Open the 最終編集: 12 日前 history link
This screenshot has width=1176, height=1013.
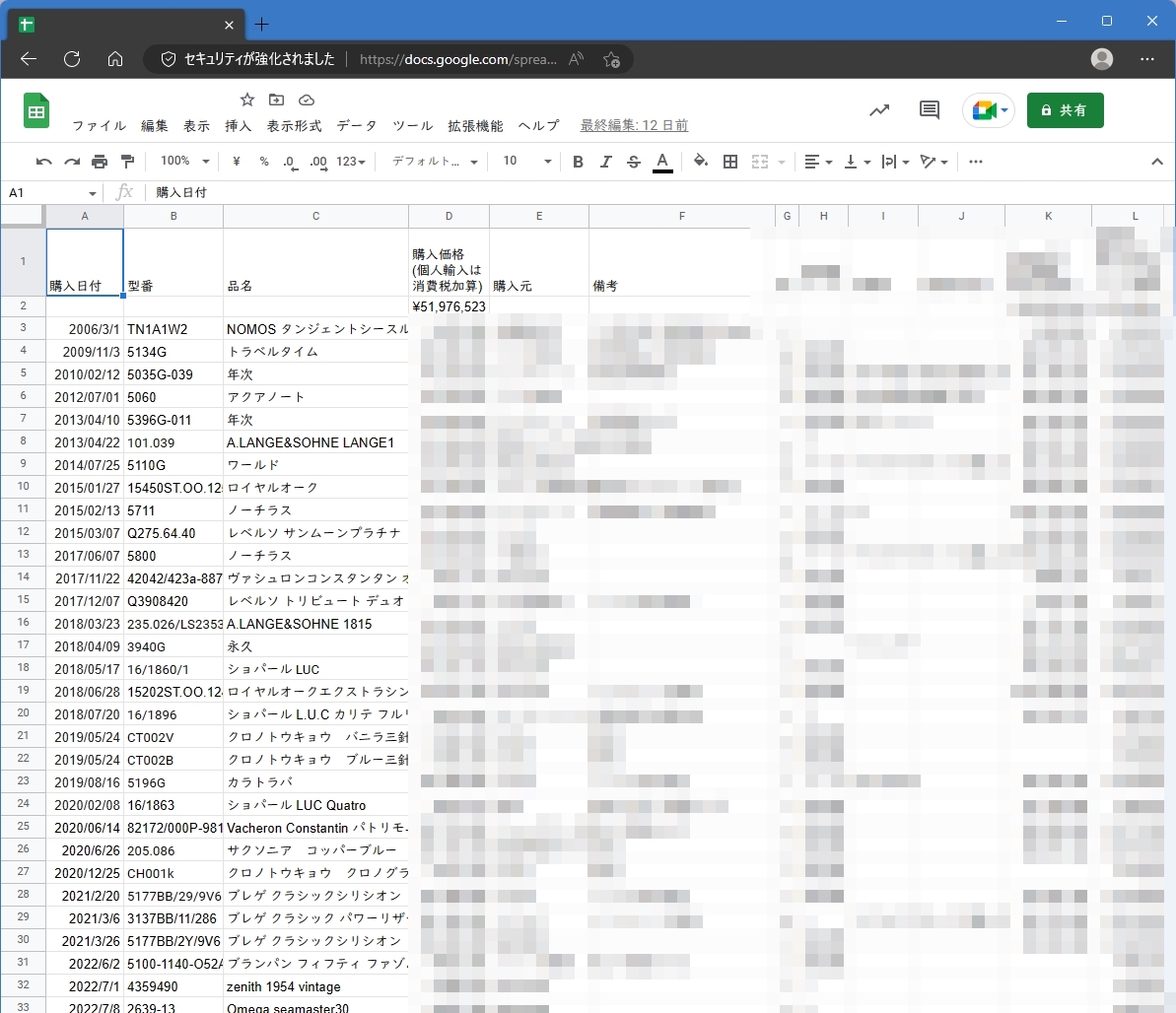pos(634,126)
